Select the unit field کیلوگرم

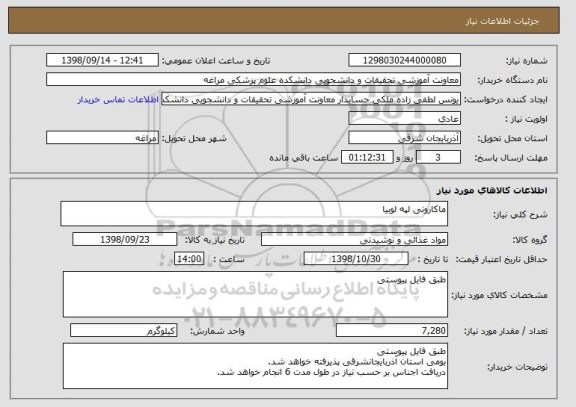(x=123, y=331)
